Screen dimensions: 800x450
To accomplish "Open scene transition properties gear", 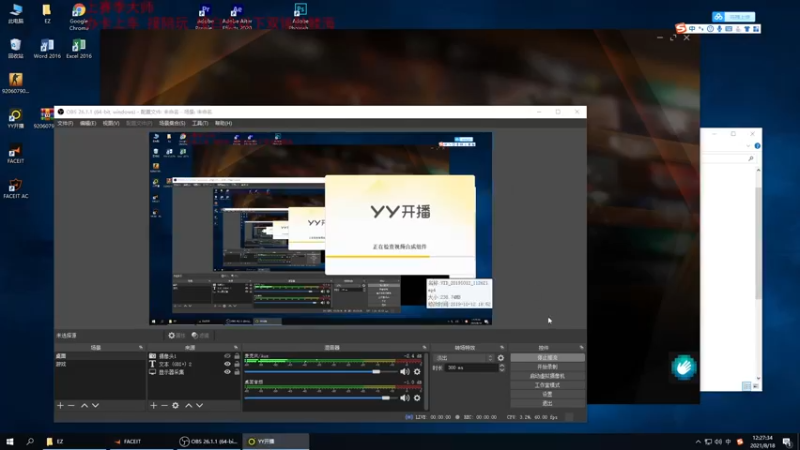I will click(501, 358).
